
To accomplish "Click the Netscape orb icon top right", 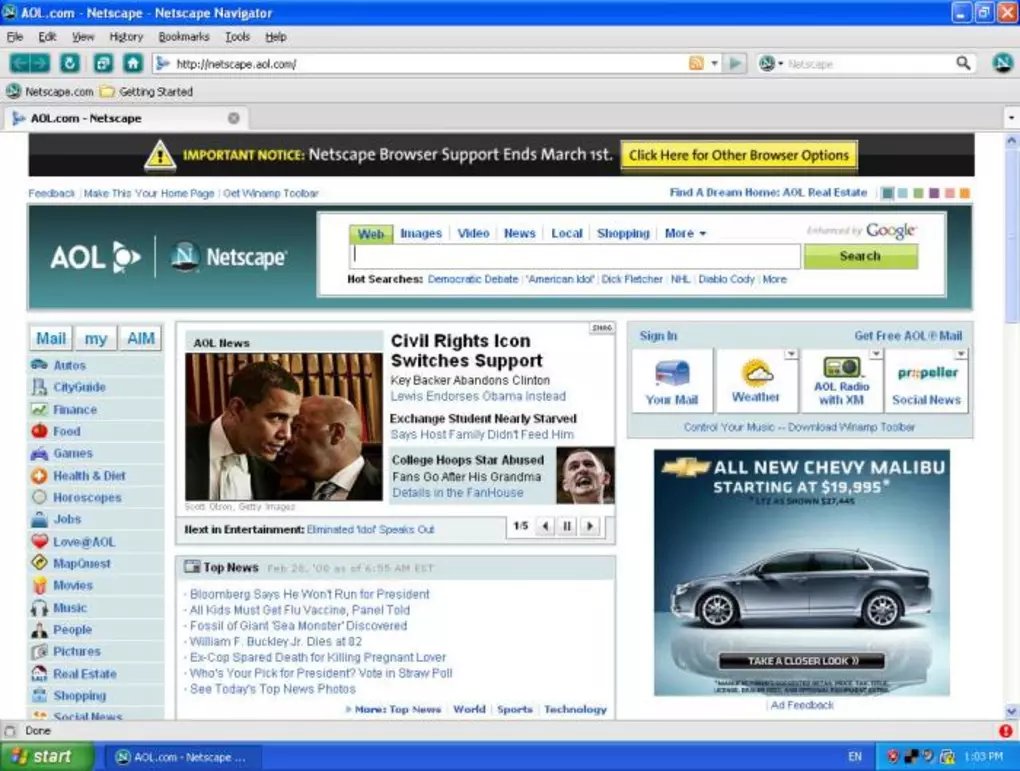I will click(1002, 62).
